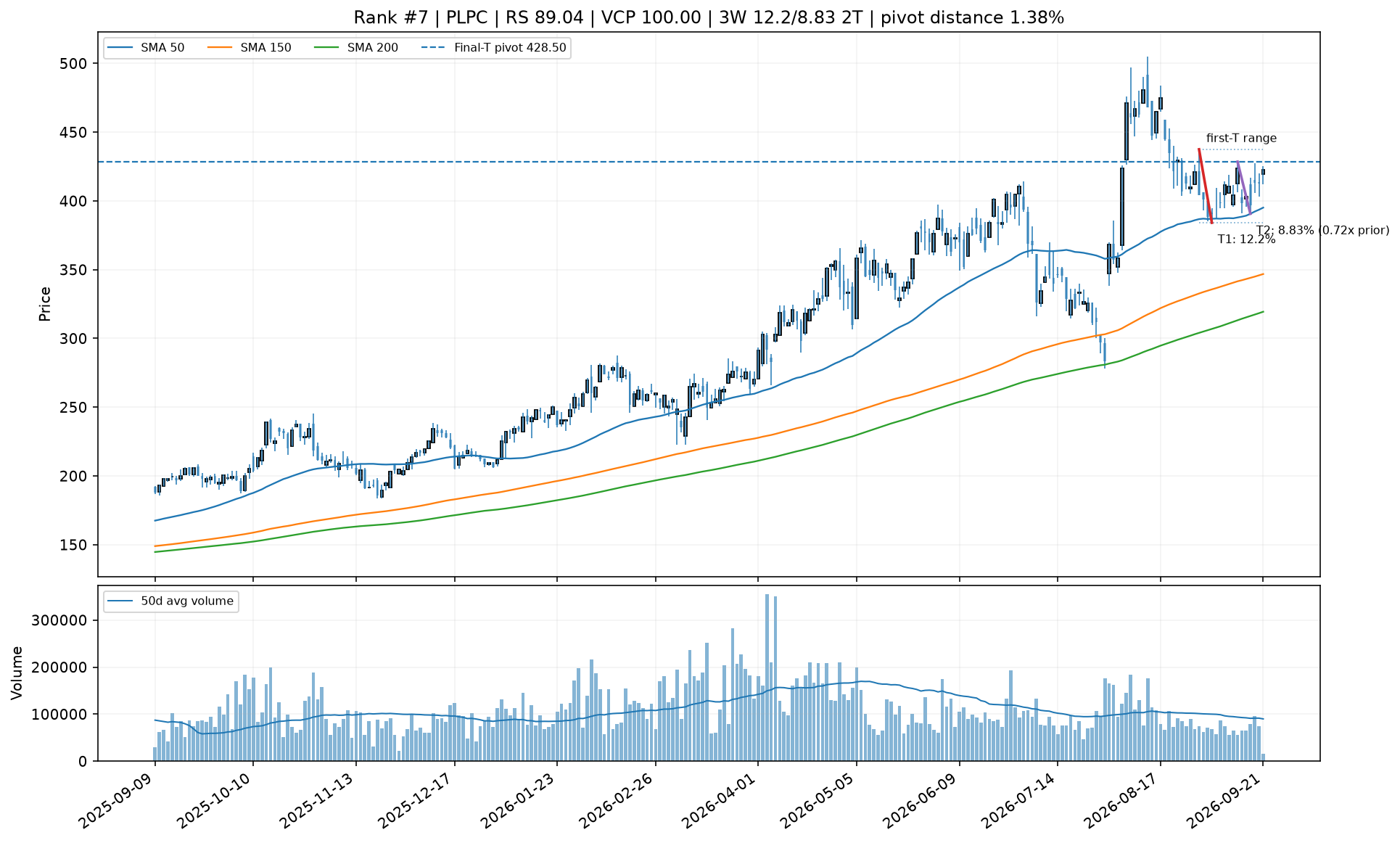
Task: Click the SMA 200 legend entry
Action: pyautogui.click(x=356, y=49)
